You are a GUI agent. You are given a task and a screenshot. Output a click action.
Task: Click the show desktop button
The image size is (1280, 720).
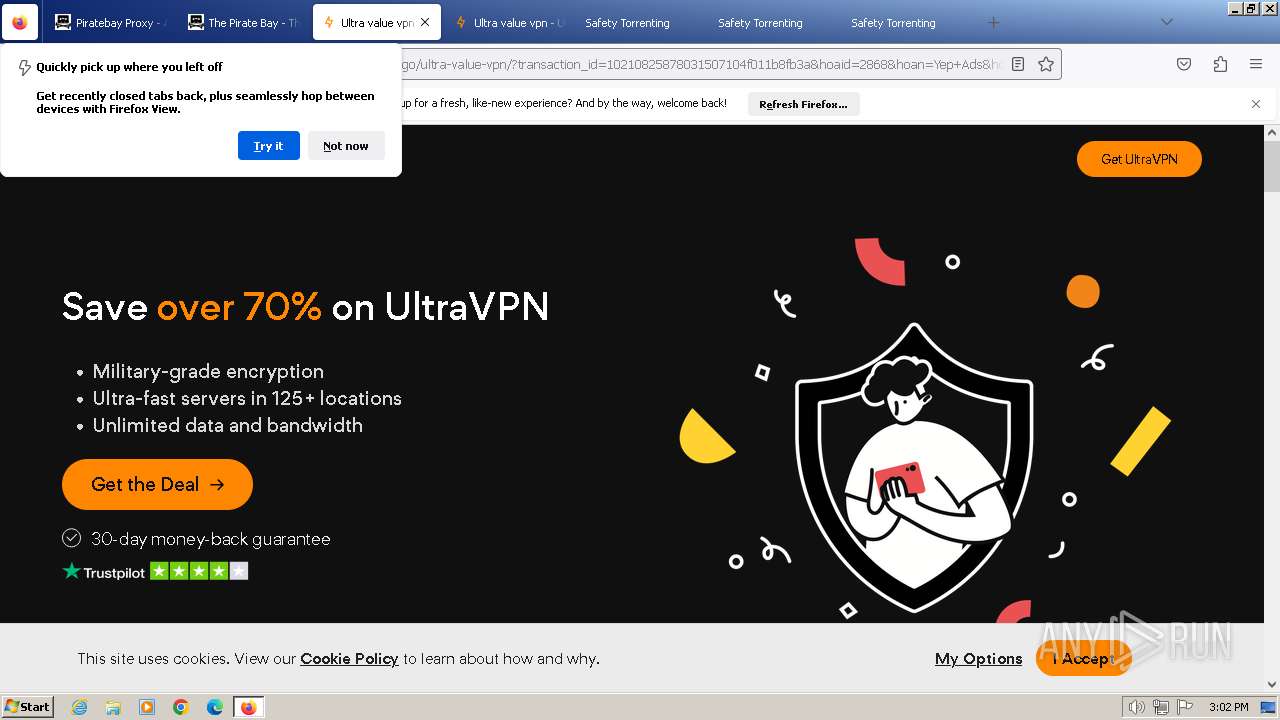(x=1268, y=707)
